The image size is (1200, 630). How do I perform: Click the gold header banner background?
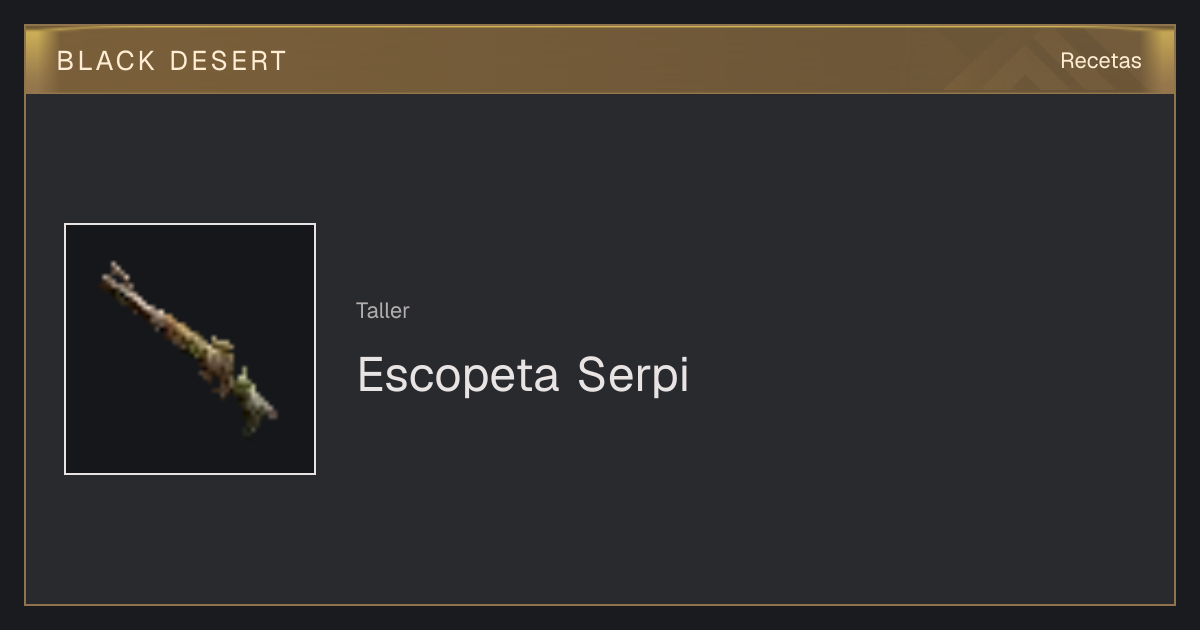pyautogui.click(x=600, y=60)
